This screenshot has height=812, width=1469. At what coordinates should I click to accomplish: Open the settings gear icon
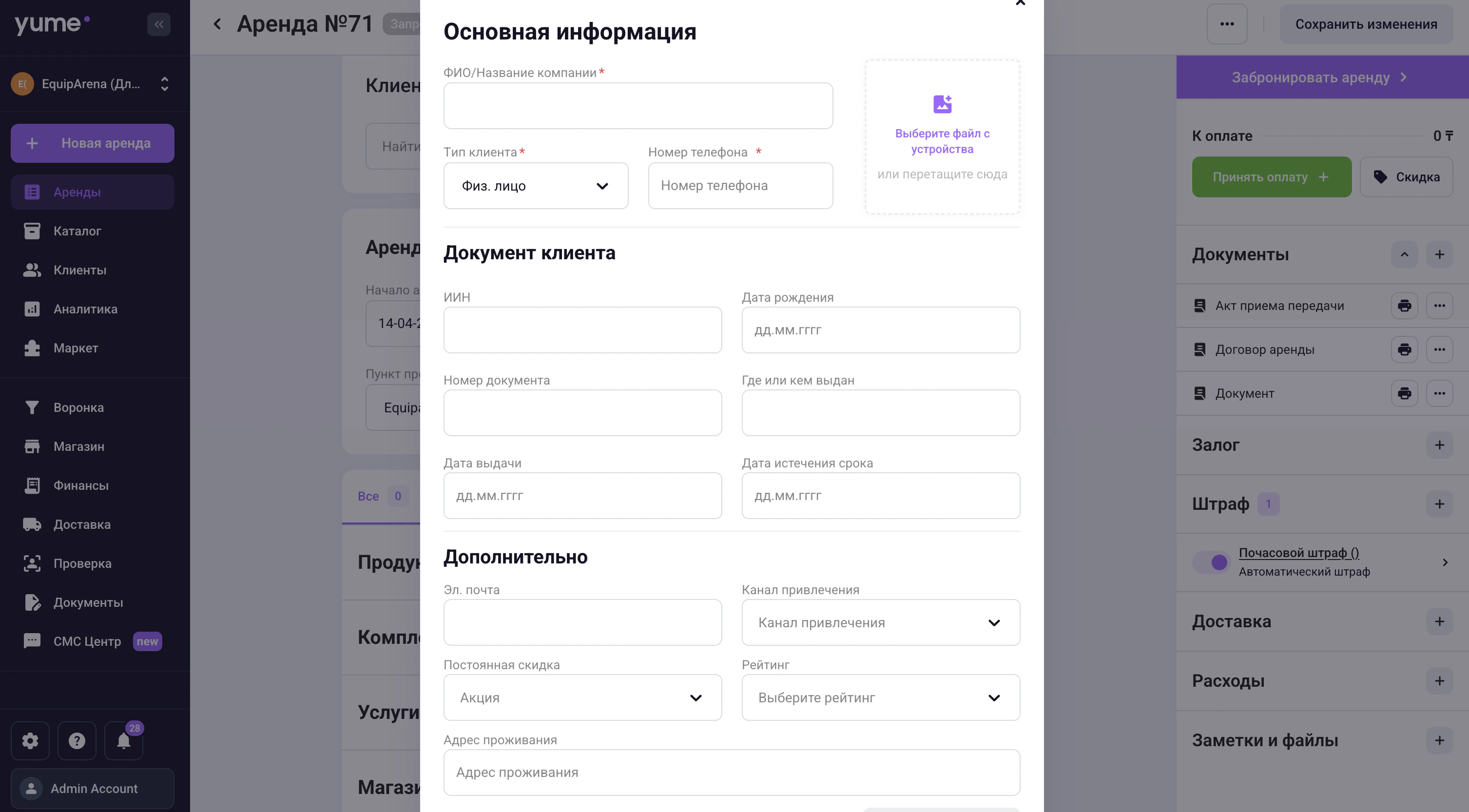point(30,741)
